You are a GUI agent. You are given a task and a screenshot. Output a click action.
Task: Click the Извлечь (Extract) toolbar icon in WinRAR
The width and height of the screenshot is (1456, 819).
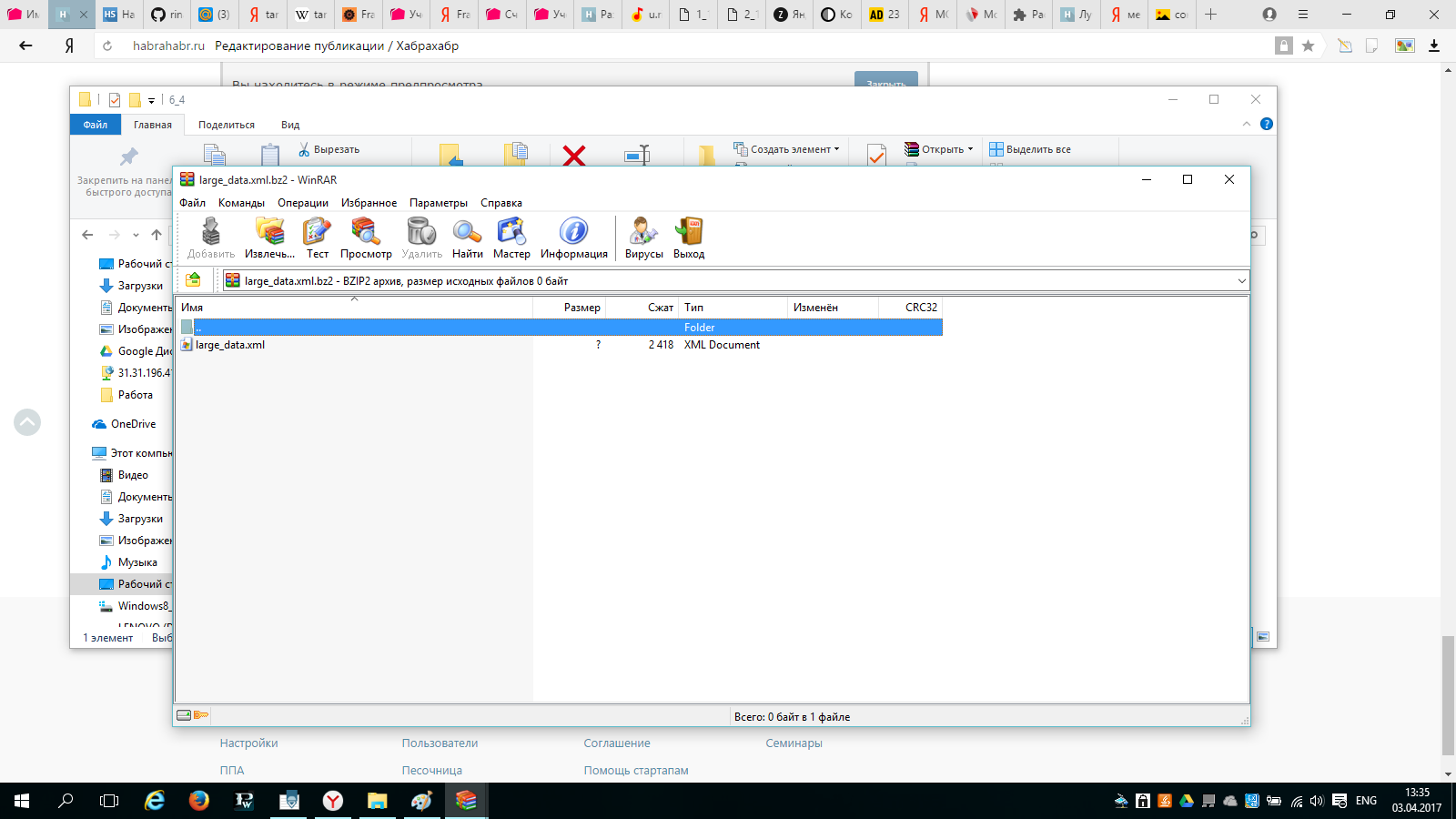pos(269,238)
